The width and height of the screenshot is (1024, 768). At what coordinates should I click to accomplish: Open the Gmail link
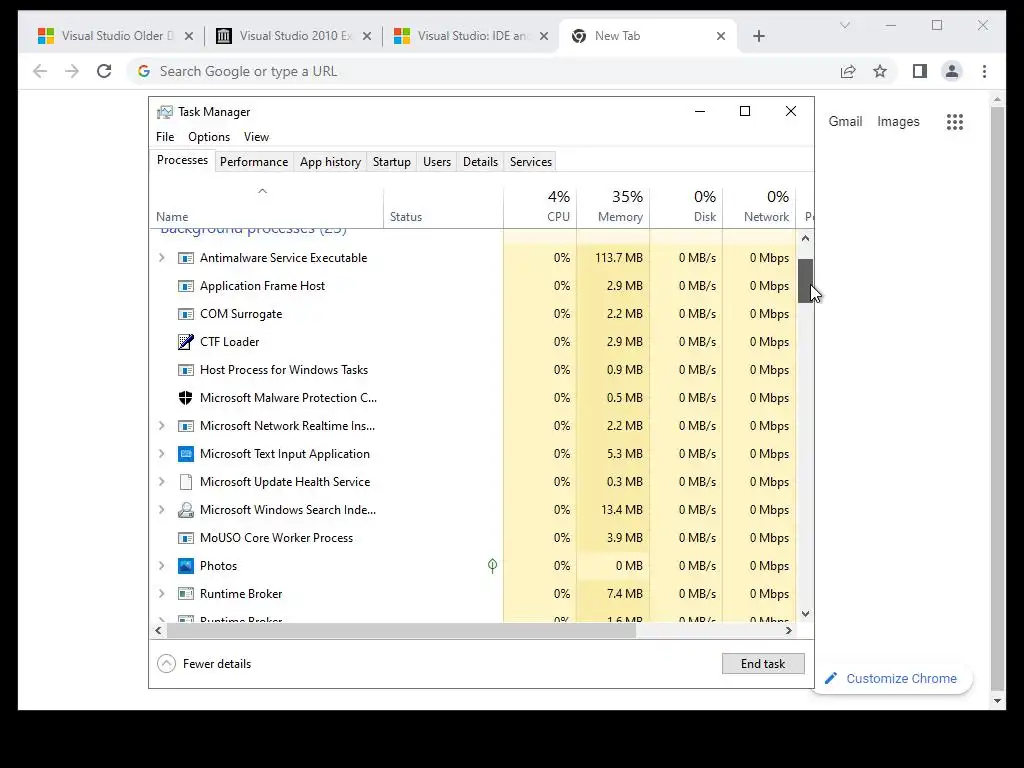click(845, 121)
